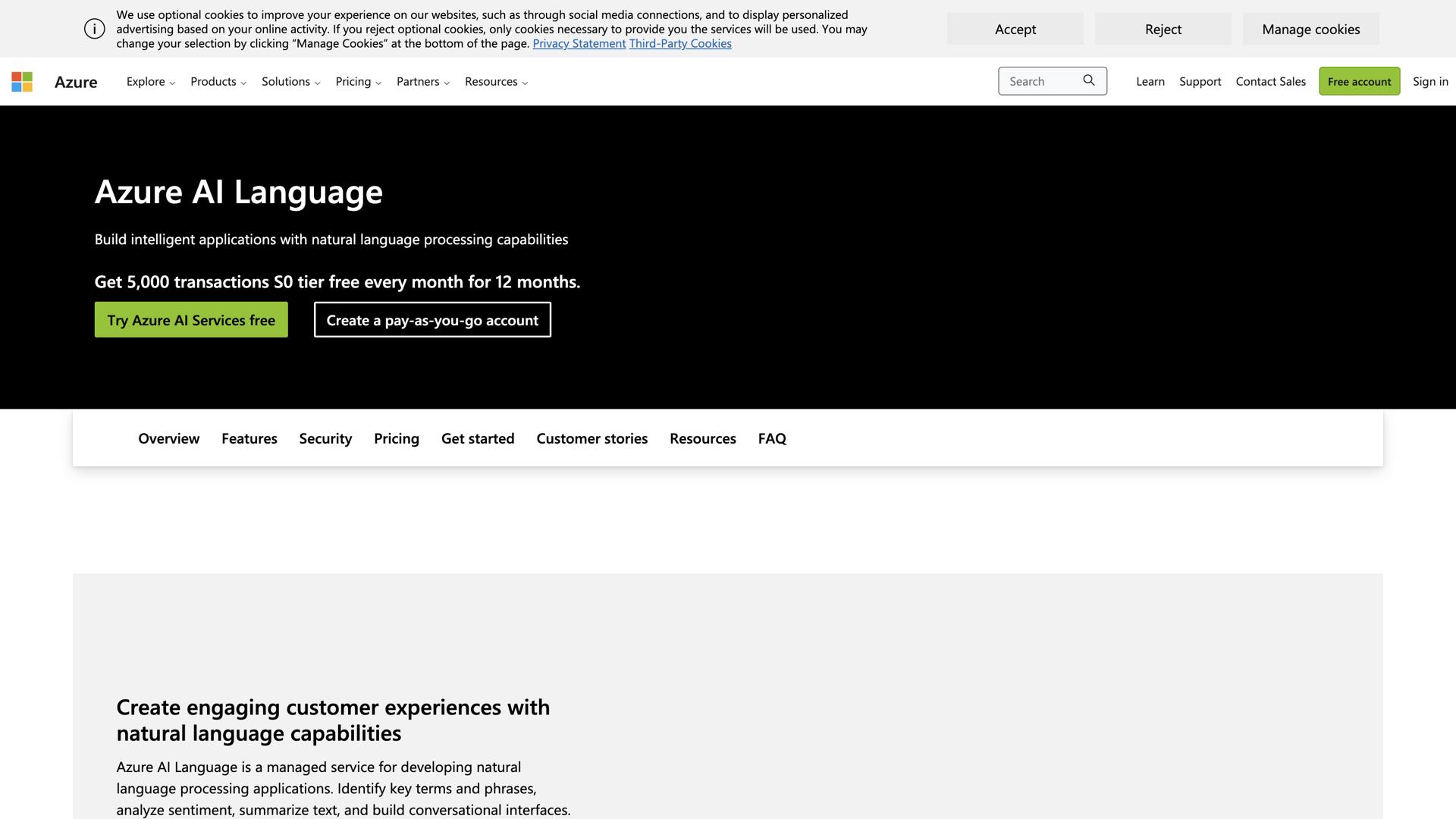The image size is (1456, 819).
Task: Select the Customer stories tab
Action: (x=591, y=438)
